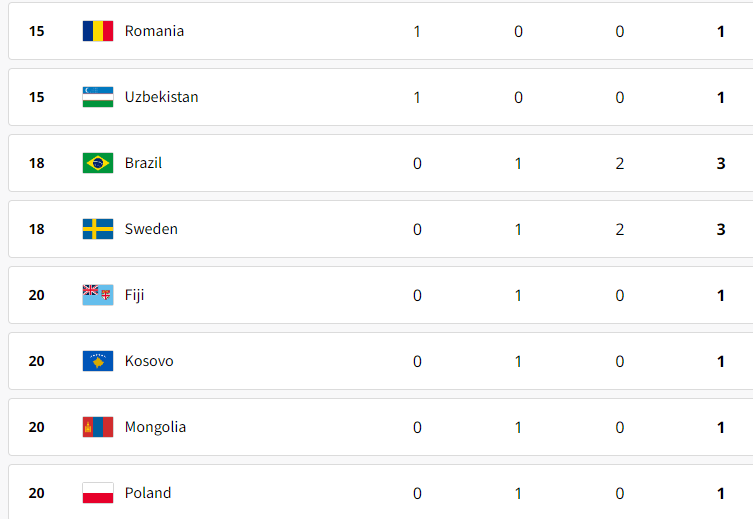
Task: Select the Sweden country name
Action: (151, 229)
